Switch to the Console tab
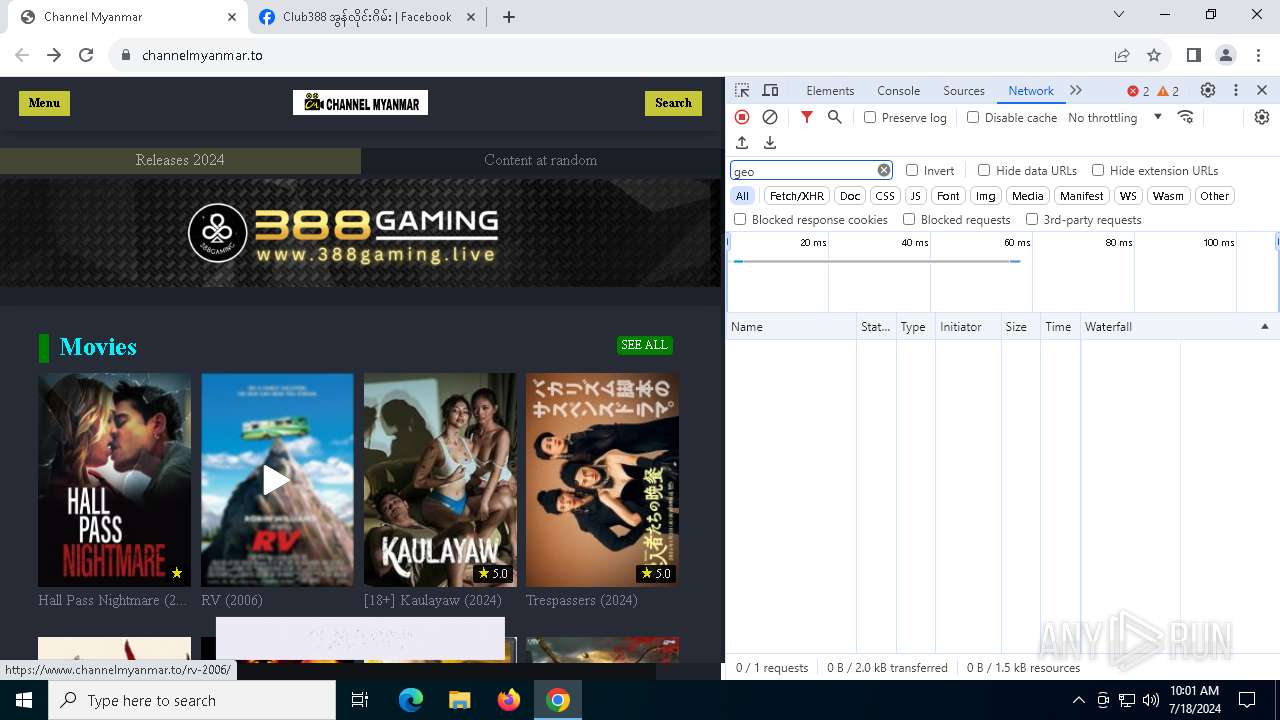 pos(898,90)
